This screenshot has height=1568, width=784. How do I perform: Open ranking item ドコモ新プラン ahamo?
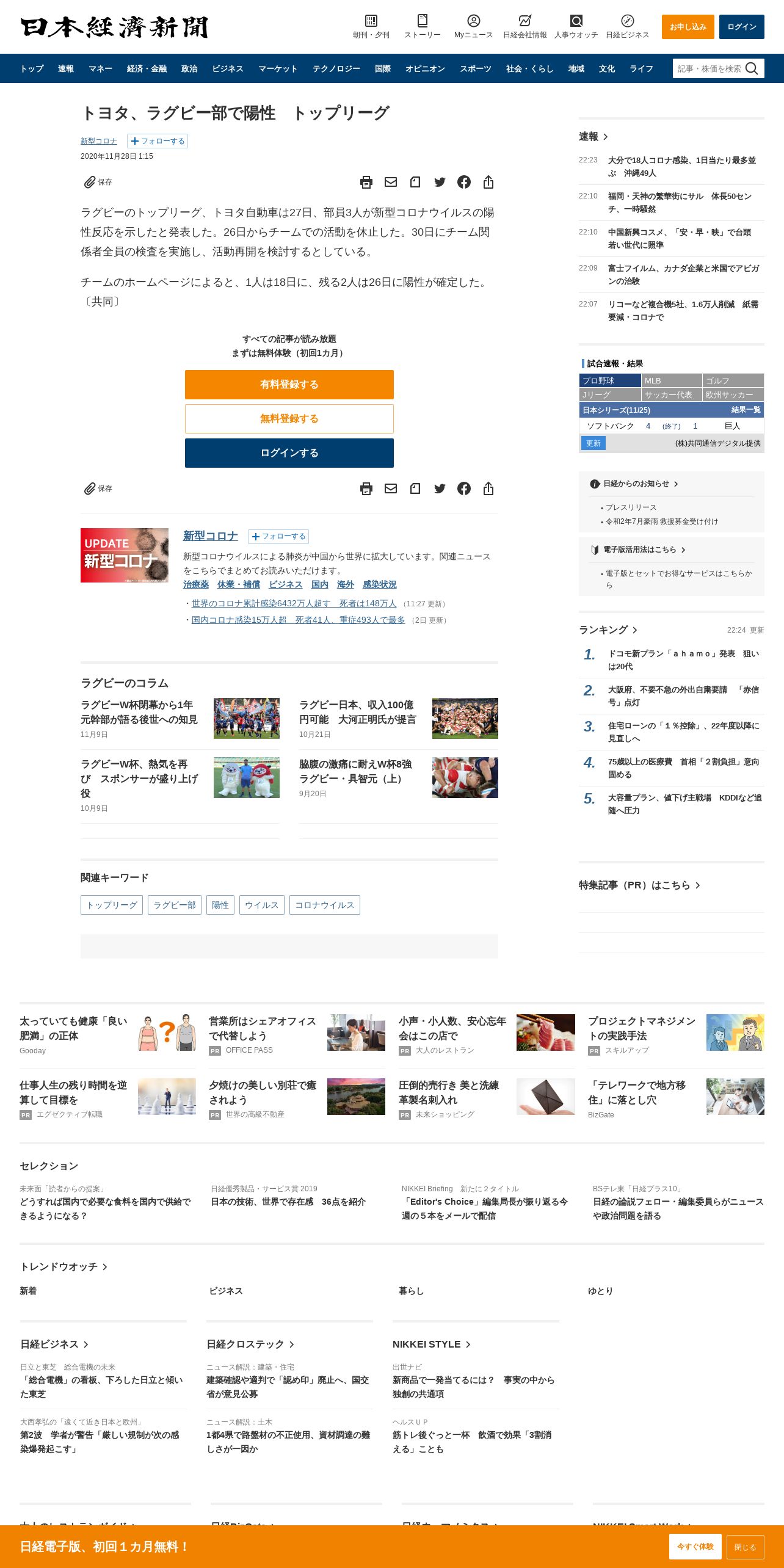pyautogui.click(x=683, y=660)
